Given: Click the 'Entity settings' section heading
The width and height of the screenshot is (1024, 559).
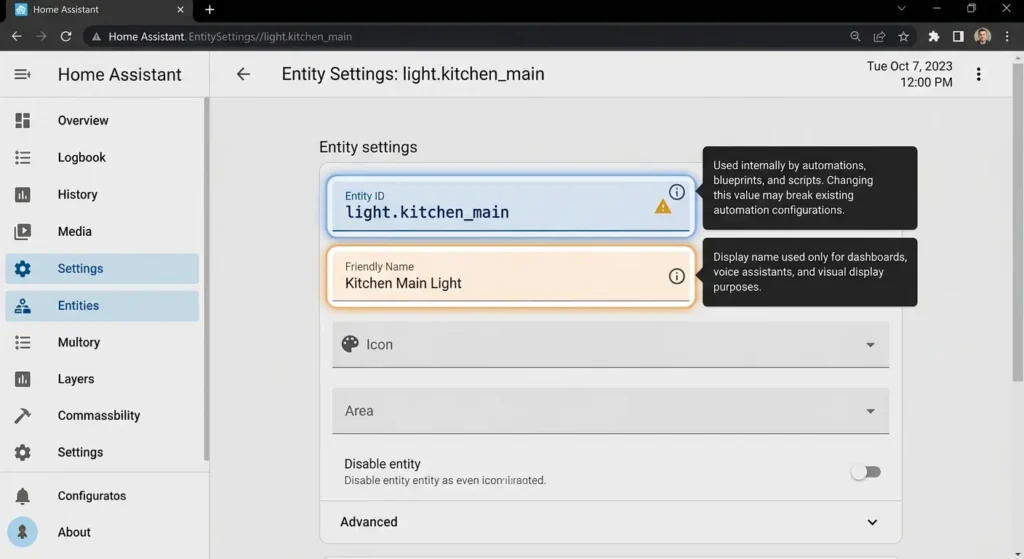Looking at the screenshot, I should [368, 147].
